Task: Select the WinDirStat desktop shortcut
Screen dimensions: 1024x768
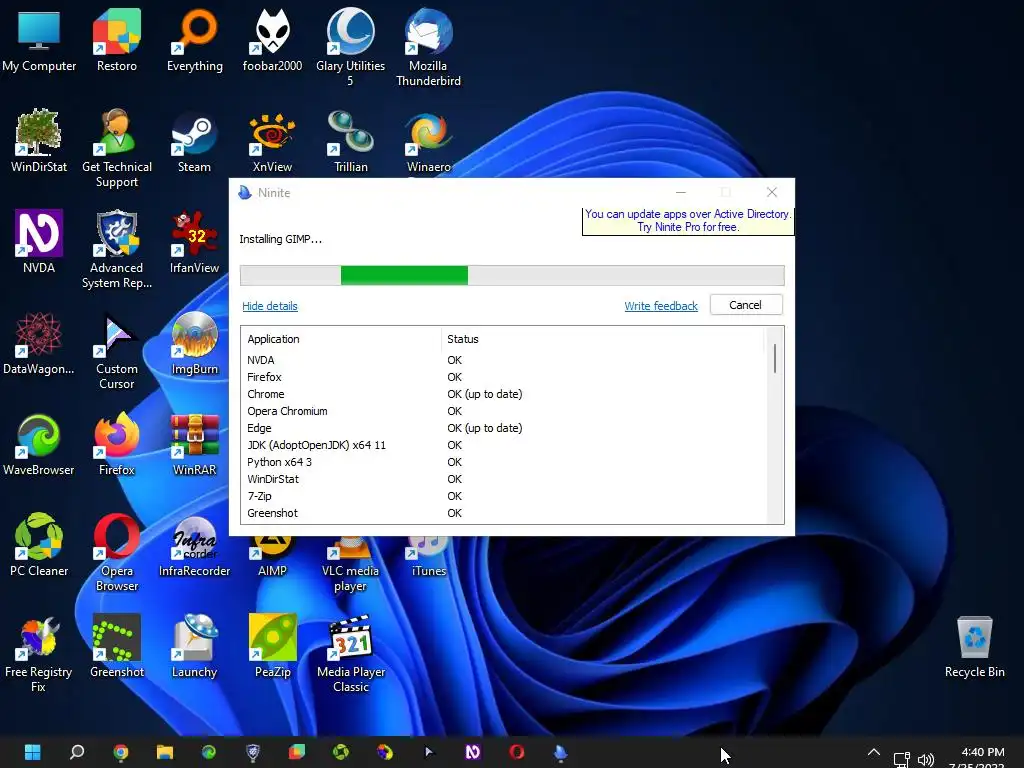Action: pos(39,142)
